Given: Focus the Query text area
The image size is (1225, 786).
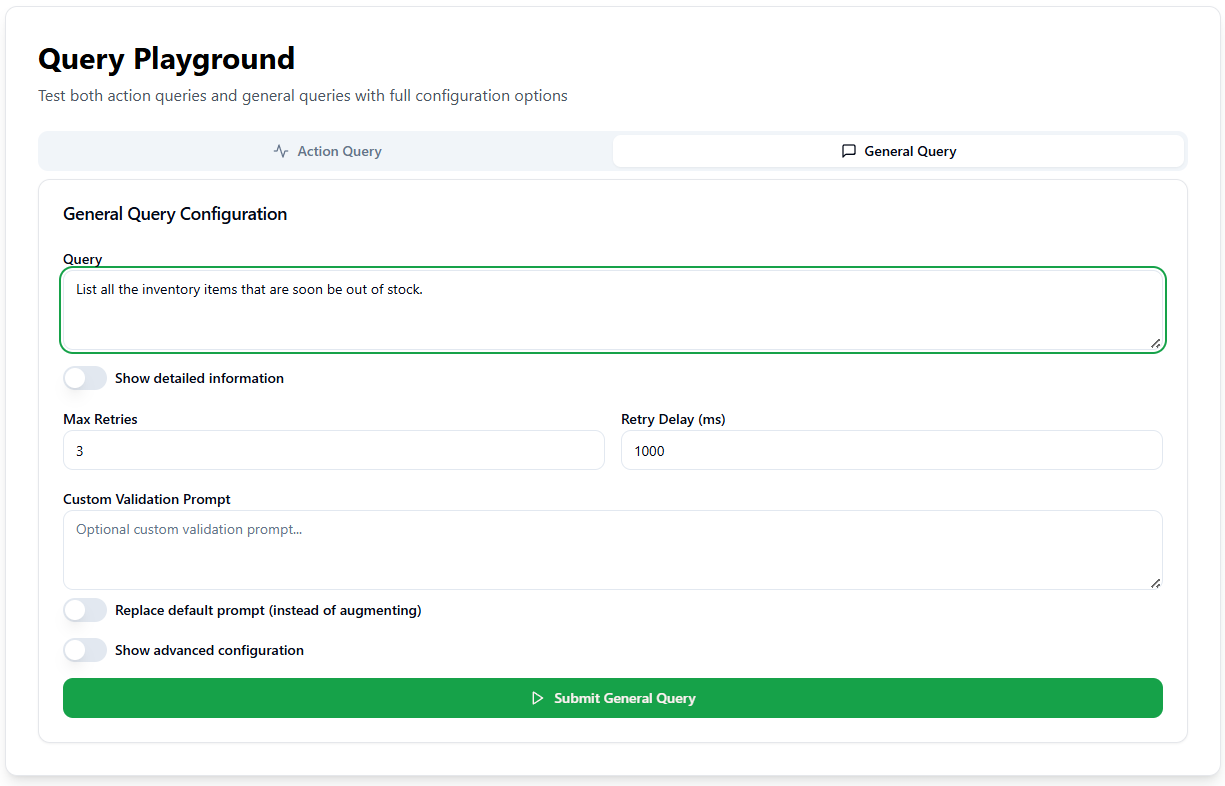Looking at the screenshot, I should click(612, 310).
